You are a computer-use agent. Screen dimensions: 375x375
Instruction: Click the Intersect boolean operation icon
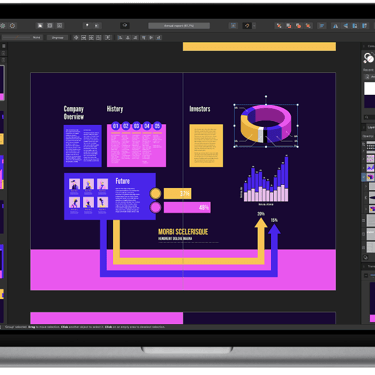[299, 26]
